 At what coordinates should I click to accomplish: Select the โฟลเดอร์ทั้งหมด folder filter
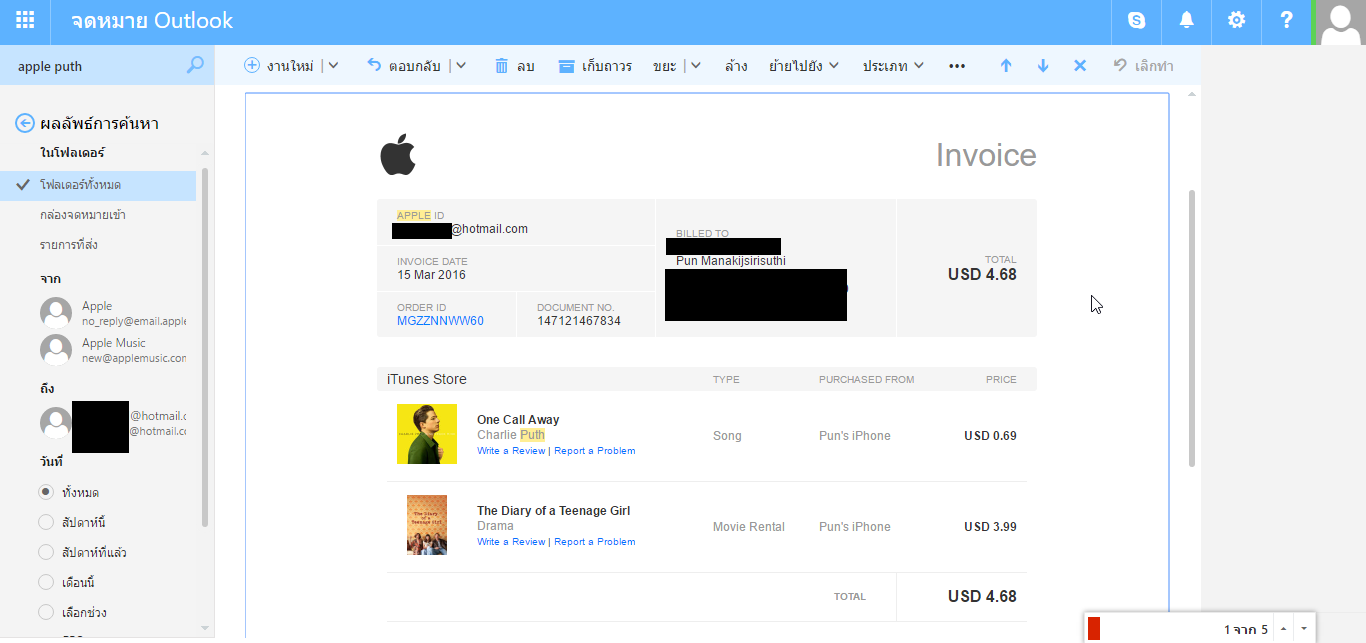tap(98, 185)
